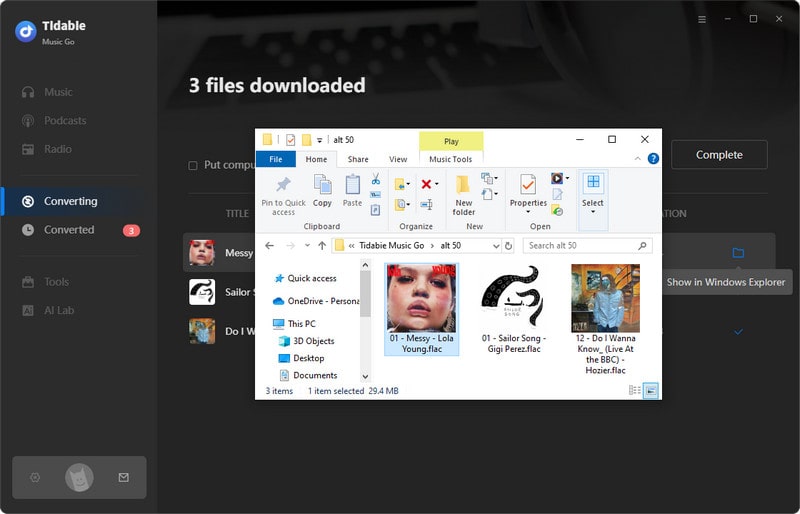Click the user avatar in Tidabie
800x514 pixels.
(x=79, y=477)
